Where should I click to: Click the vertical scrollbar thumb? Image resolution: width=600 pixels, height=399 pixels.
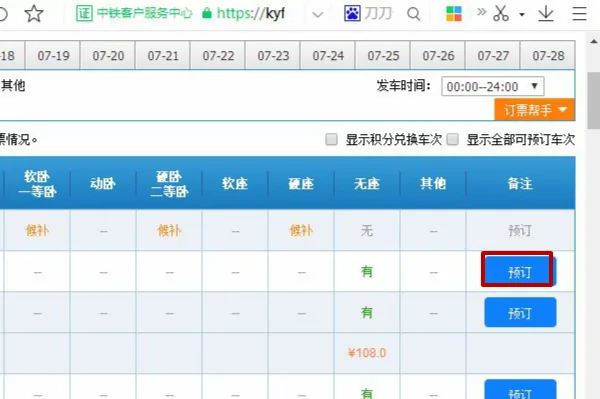click(594, 100)
